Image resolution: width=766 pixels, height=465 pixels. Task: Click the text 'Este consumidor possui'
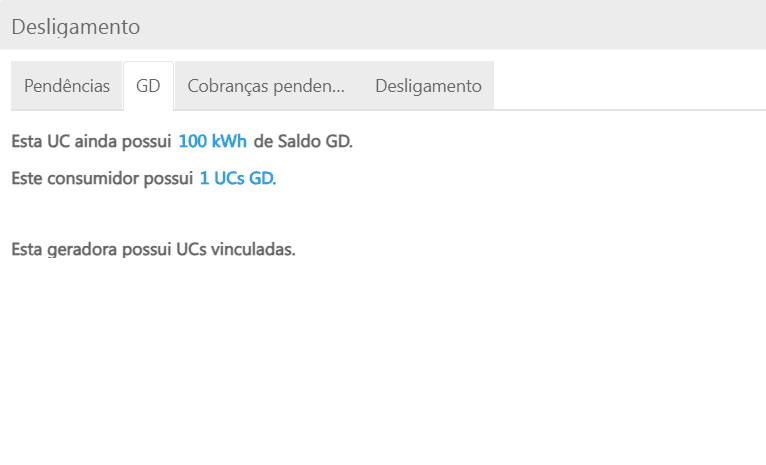[x=102, y=179]
